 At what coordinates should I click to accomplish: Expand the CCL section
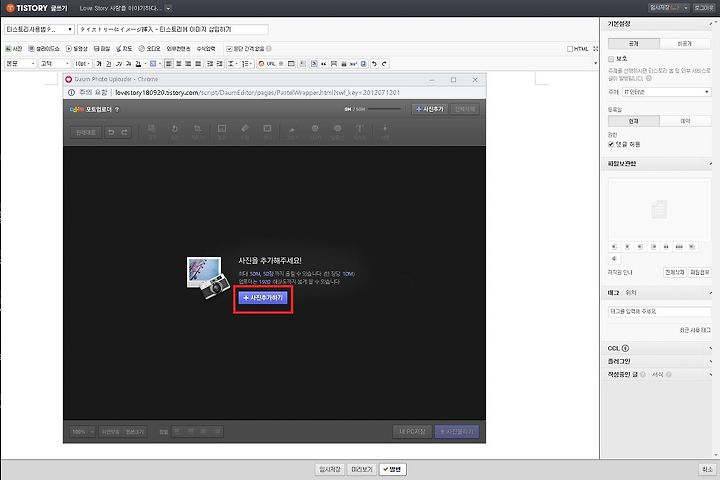click(710, 349)
